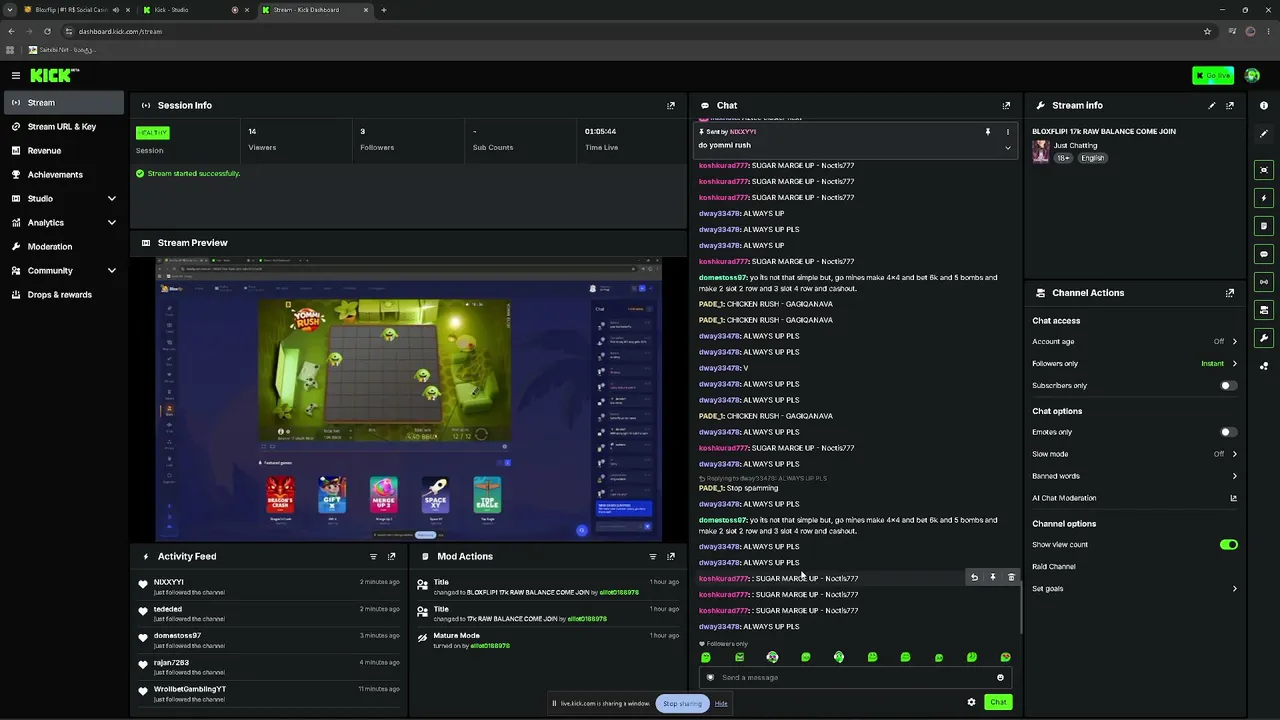This screenshot has width=1280, height=720.
Task: Open chat settings gear icon
Action: pyautogui.click(x=971, y=702)
